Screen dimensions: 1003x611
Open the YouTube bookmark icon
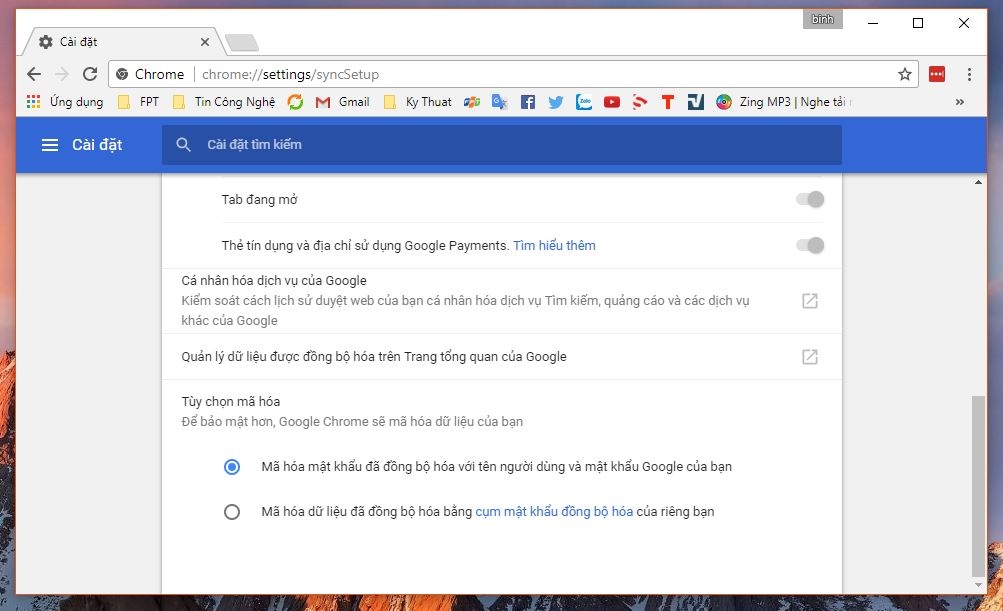coord(612,102)
